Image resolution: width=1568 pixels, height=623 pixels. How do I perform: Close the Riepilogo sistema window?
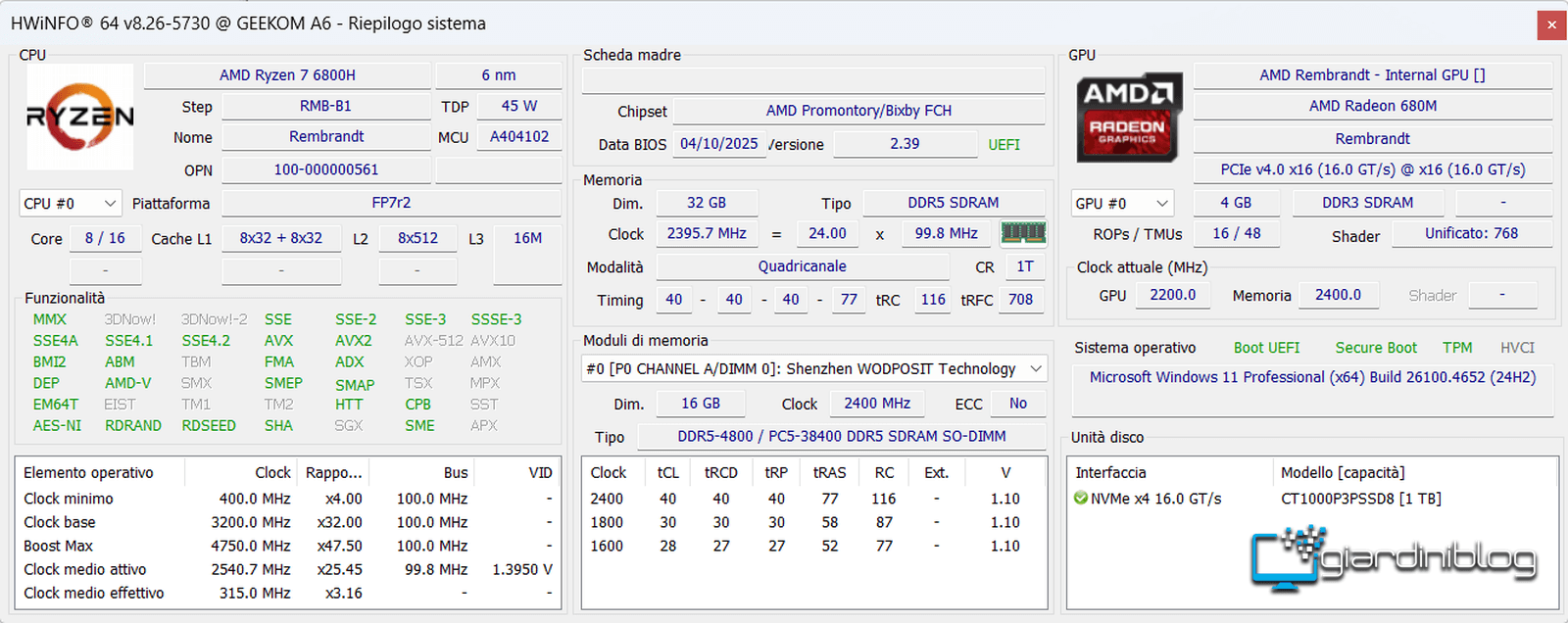pos(1551,24)
